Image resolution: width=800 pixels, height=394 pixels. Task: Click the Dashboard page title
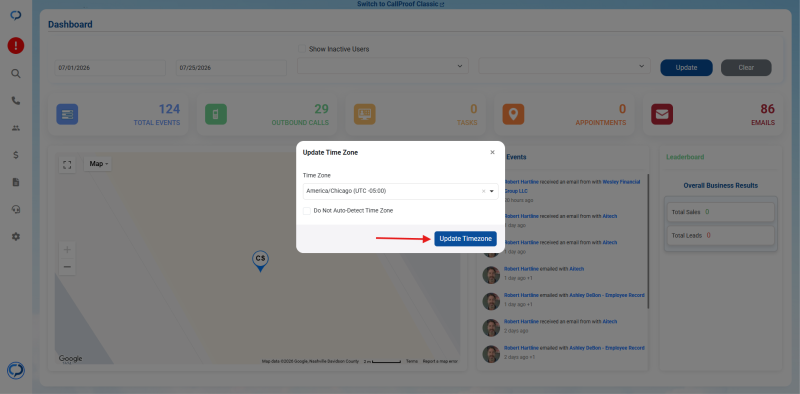70,24
